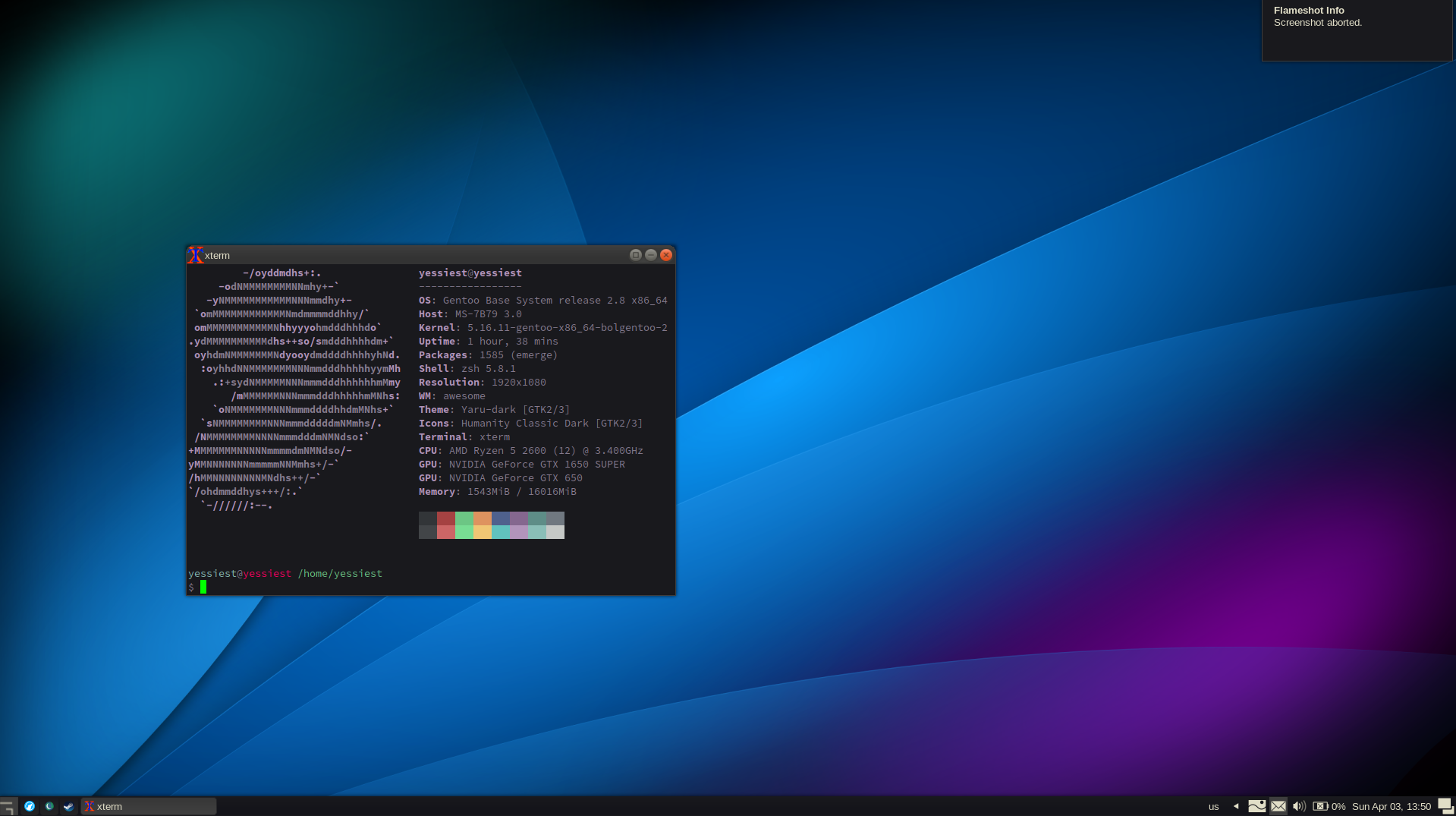Open the dark round app launcher in the taskbar
1456x816 pixels.
pyautogui.click(x=49, y=806)
